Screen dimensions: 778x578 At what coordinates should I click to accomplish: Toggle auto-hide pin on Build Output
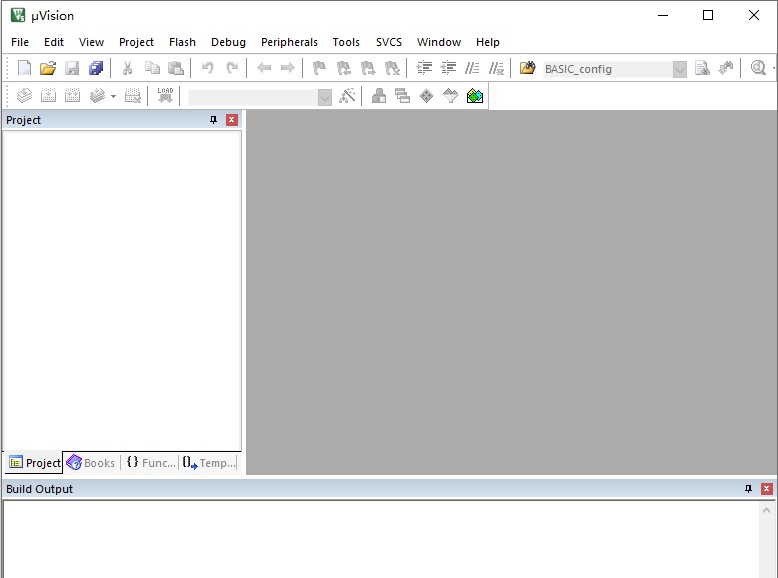point(748,489)
